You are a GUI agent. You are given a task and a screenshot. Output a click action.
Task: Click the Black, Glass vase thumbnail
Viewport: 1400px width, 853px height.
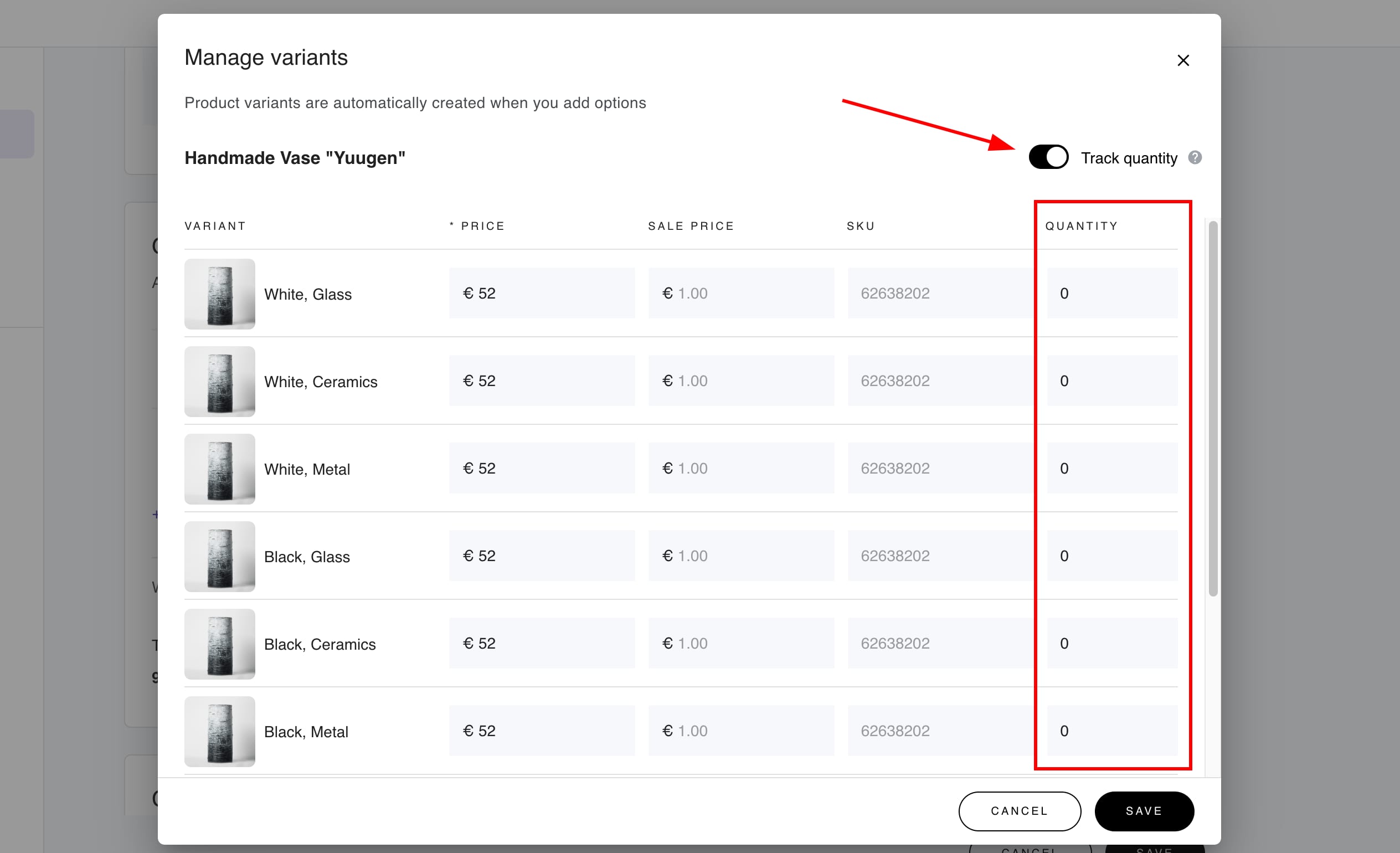219,556
